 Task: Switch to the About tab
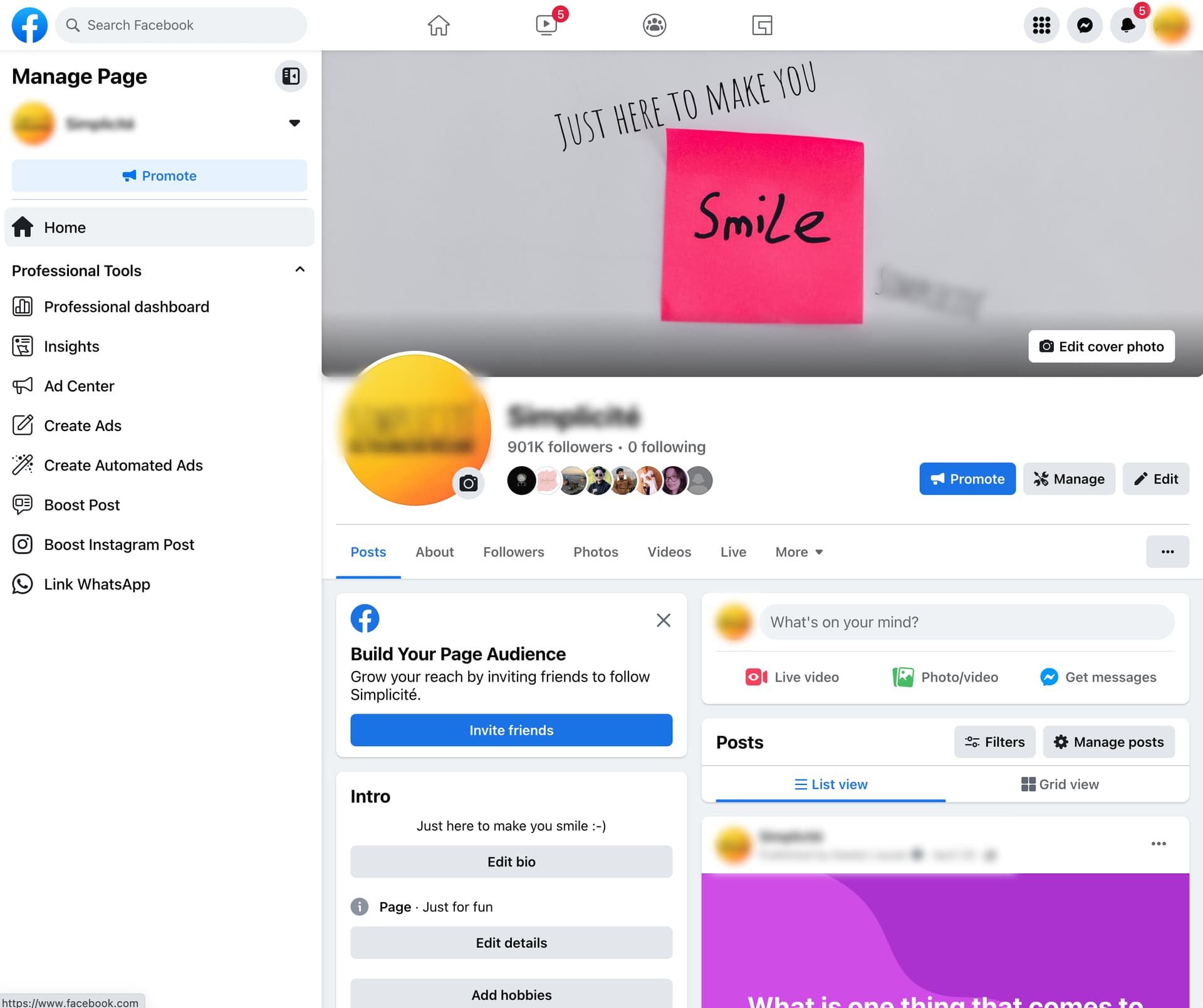click(x=434, y=552)
